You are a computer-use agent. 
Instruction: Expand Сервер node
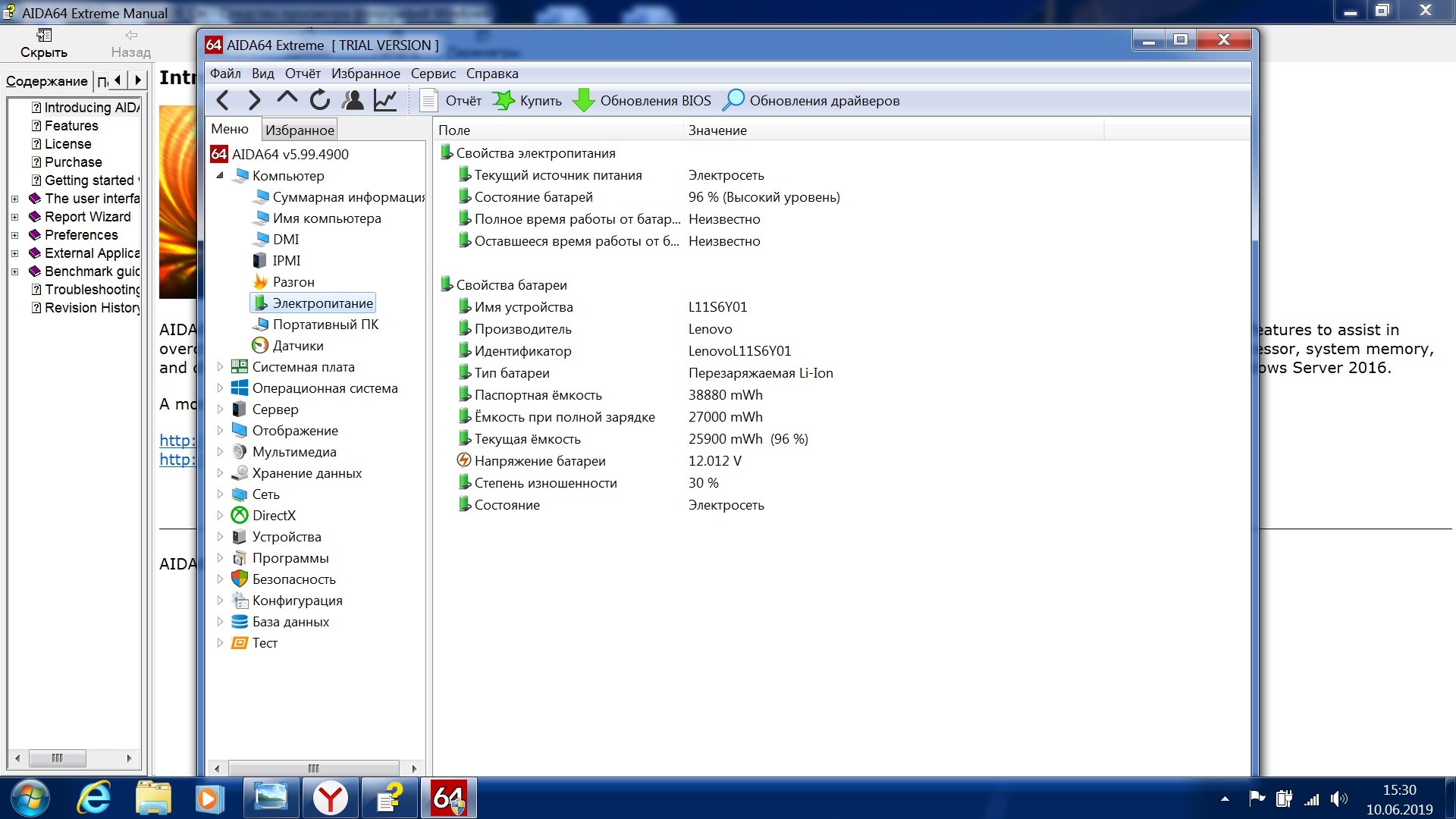click(220, 409)
